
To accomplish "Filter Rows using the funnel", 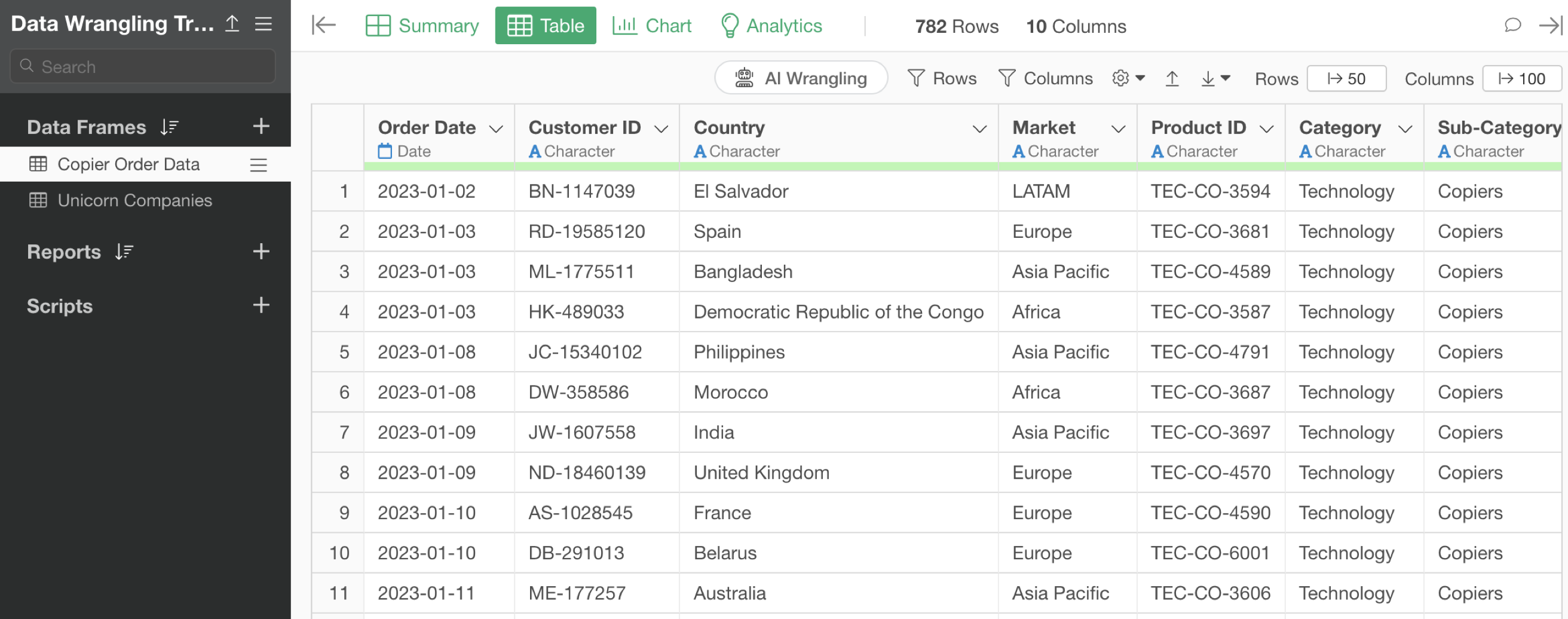I will [x=942, y=78].
